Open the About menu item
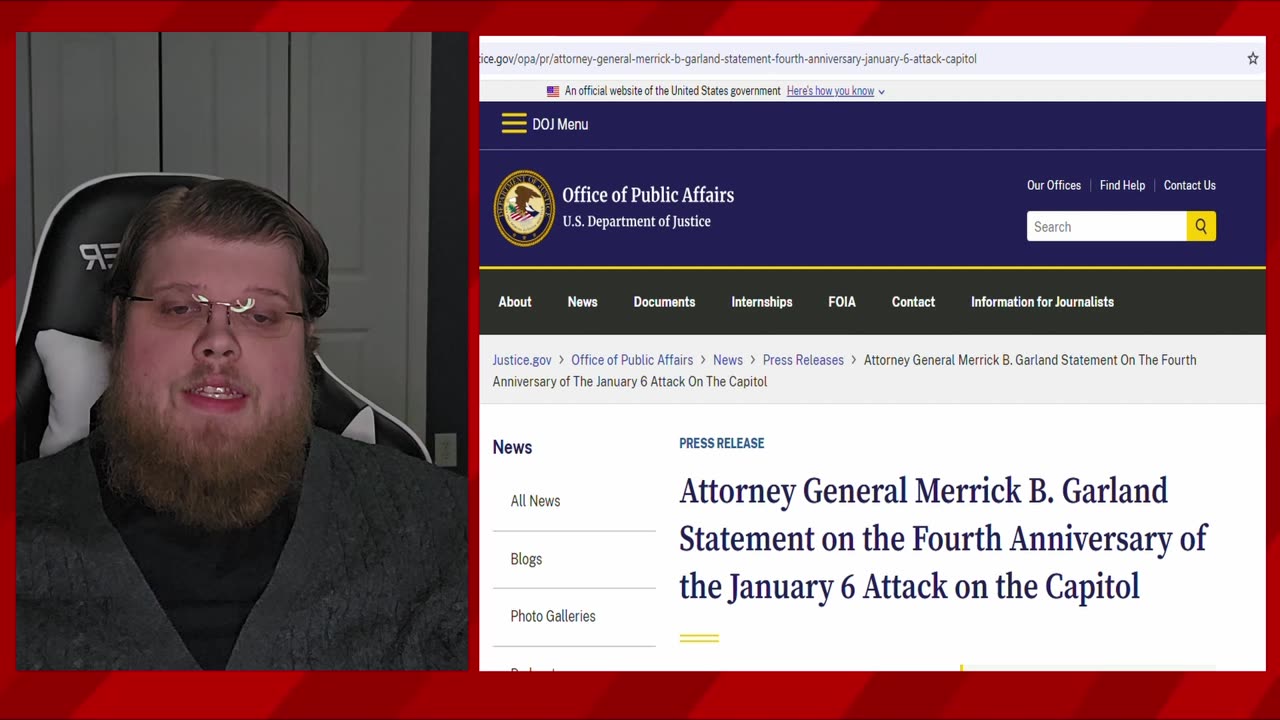This screenshot has width=1280, height=720. pos(515,302)
